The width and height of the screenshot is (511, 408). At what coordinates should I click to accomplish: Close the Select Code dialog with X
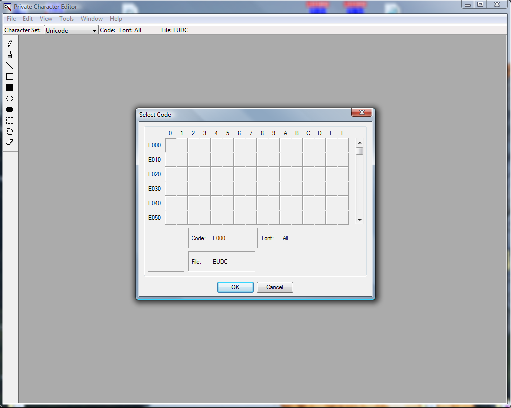point(361,113)
